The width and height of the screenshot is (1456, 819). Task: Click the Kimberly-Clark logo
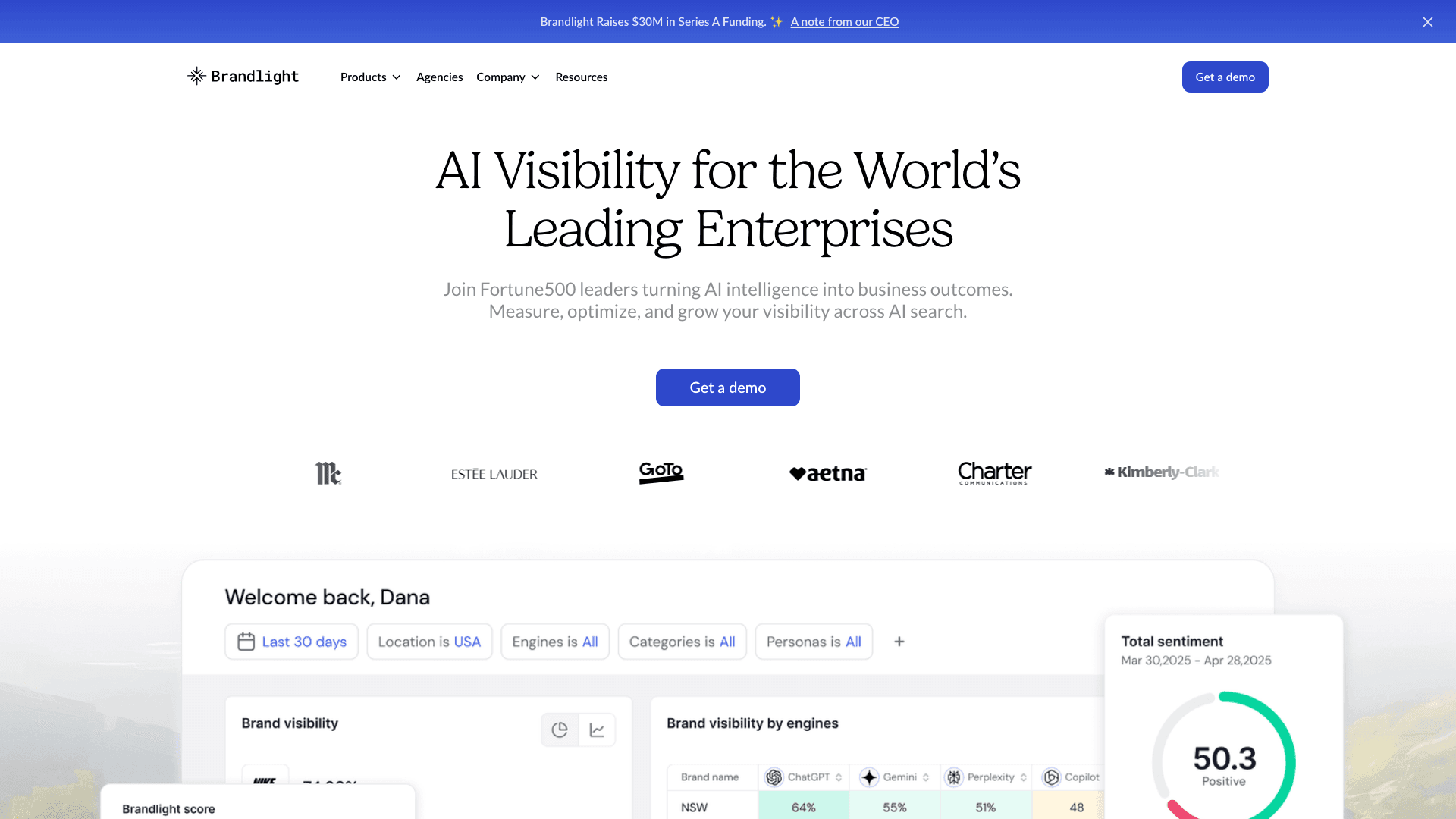1161,472
